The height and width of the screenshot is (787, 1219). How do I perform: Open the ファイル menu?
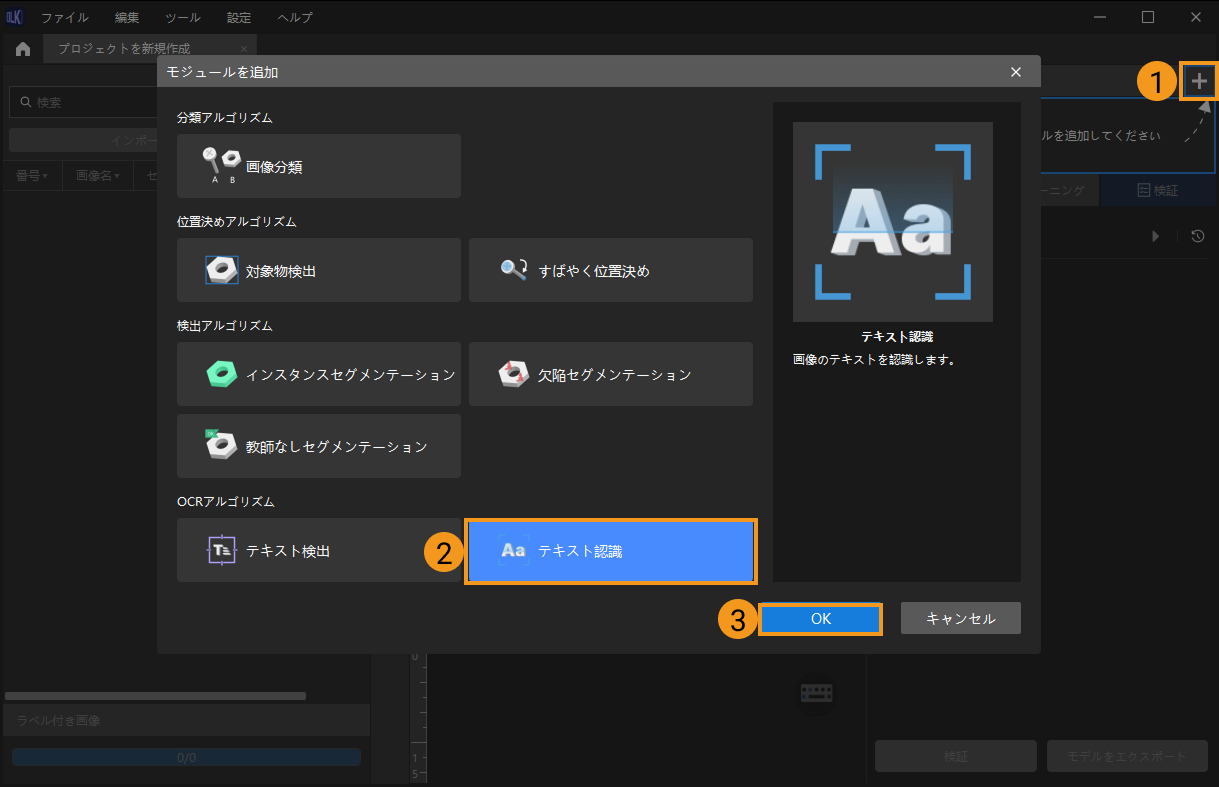[x=64, y=17]
